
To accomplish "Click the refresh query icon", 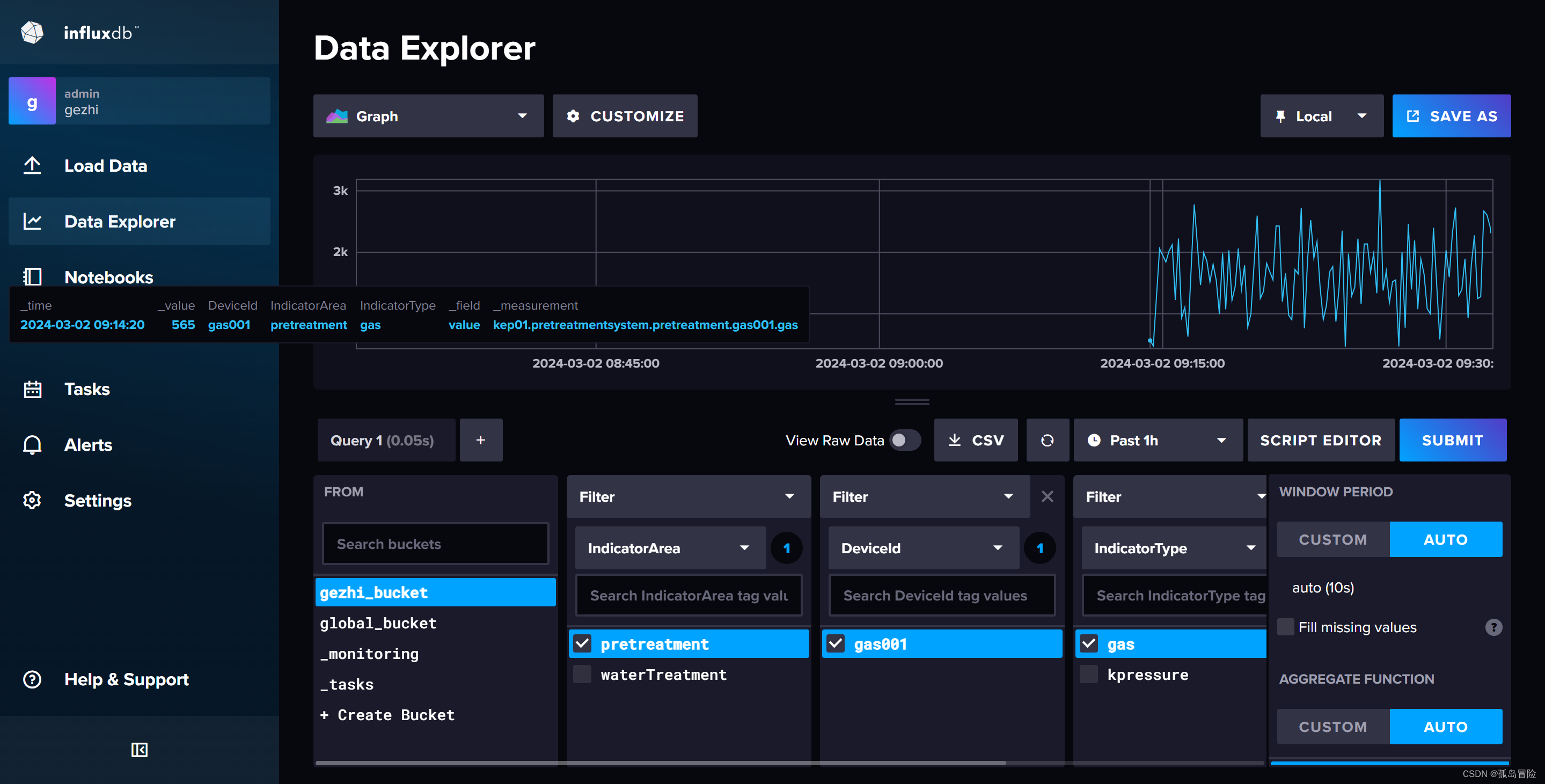I will pos(1047,439).
